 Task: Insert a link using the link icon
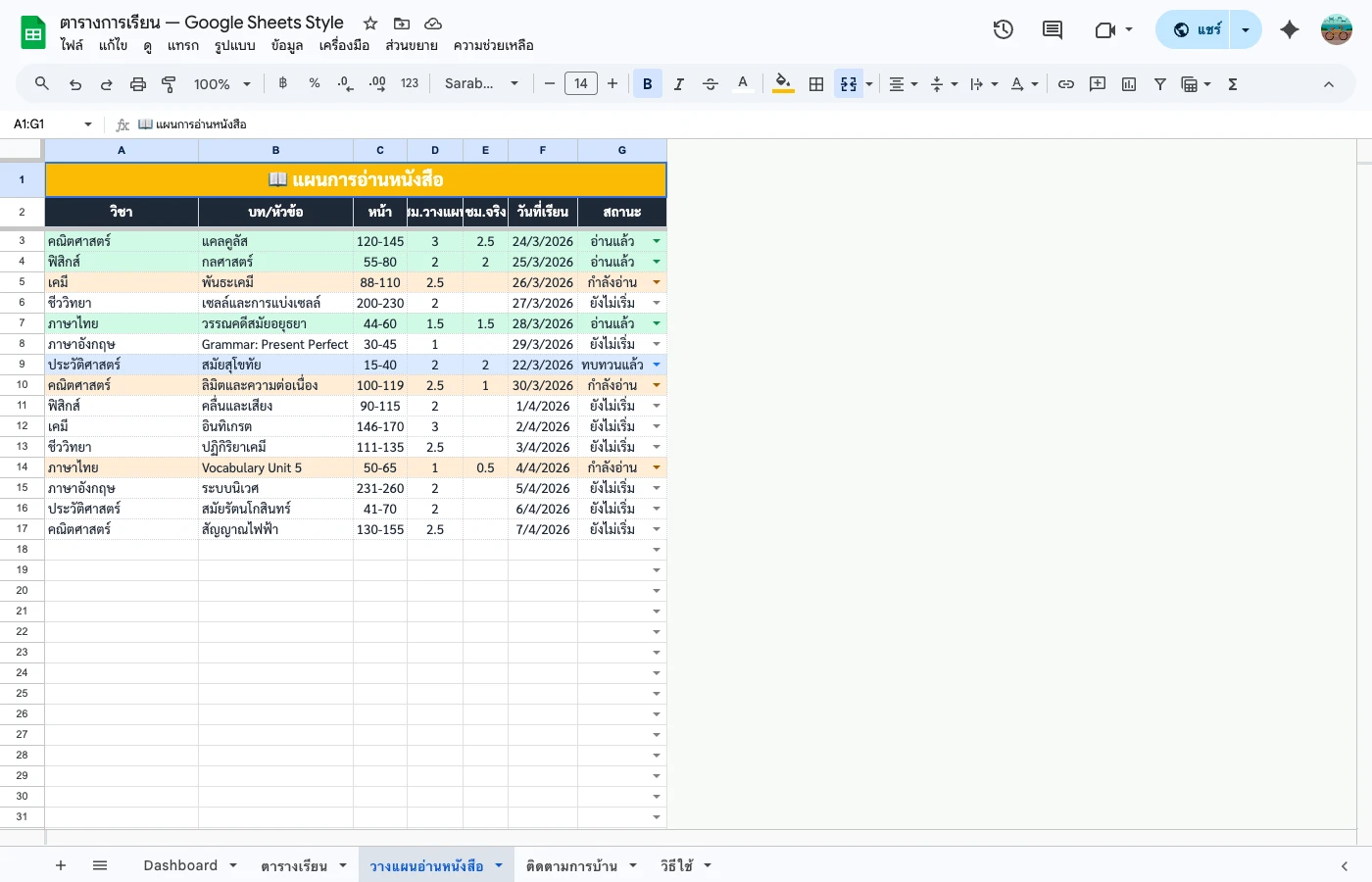[x=1066, y=83]
